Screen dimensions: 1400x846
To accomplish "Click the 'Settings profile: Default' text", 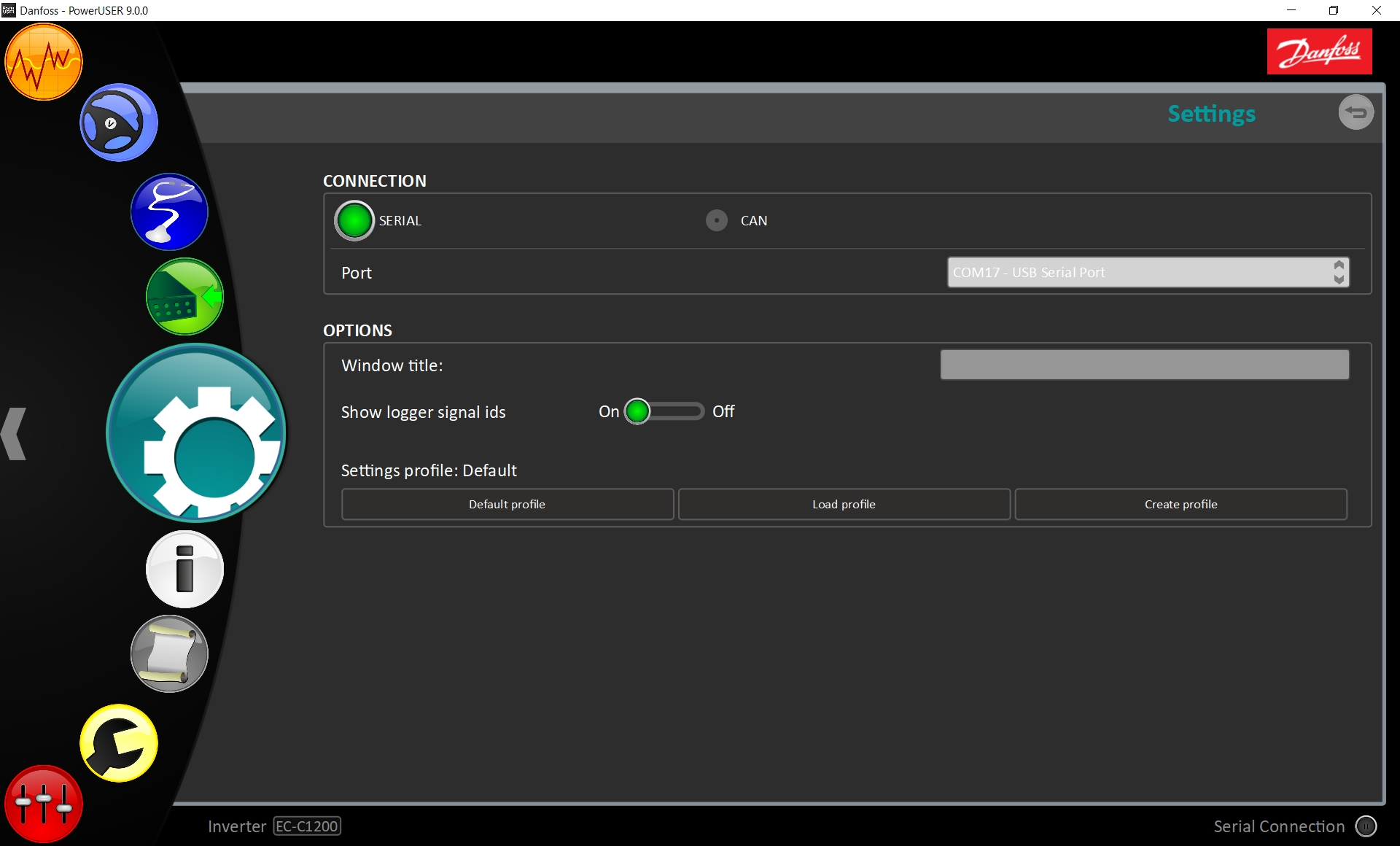I will point(429,470).
